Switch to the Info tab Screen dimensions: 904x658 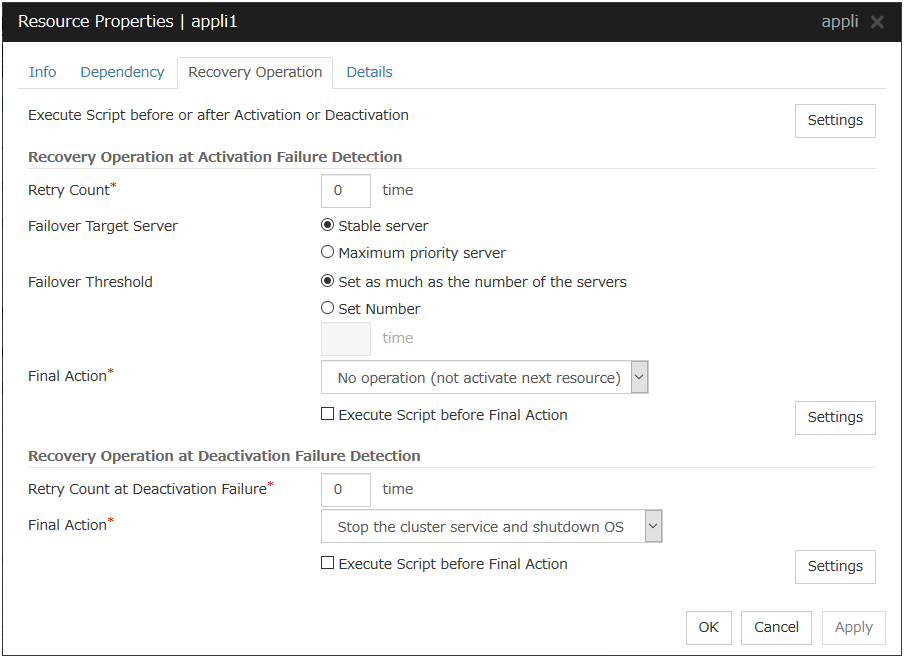43,72
